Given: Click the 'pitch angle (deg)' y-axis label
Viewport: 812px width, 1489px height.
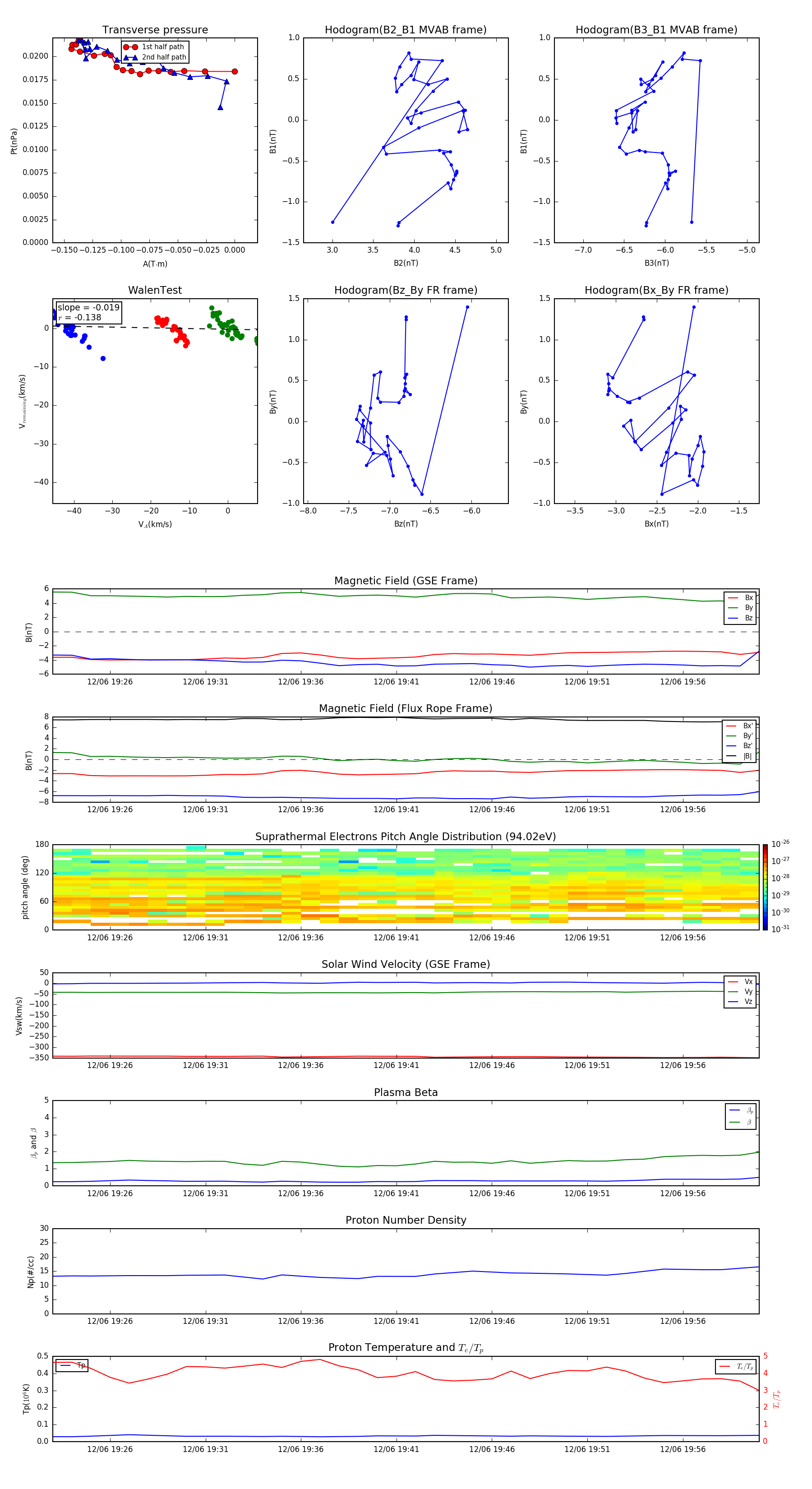Looking at the screenshot, I should [25, 887].
